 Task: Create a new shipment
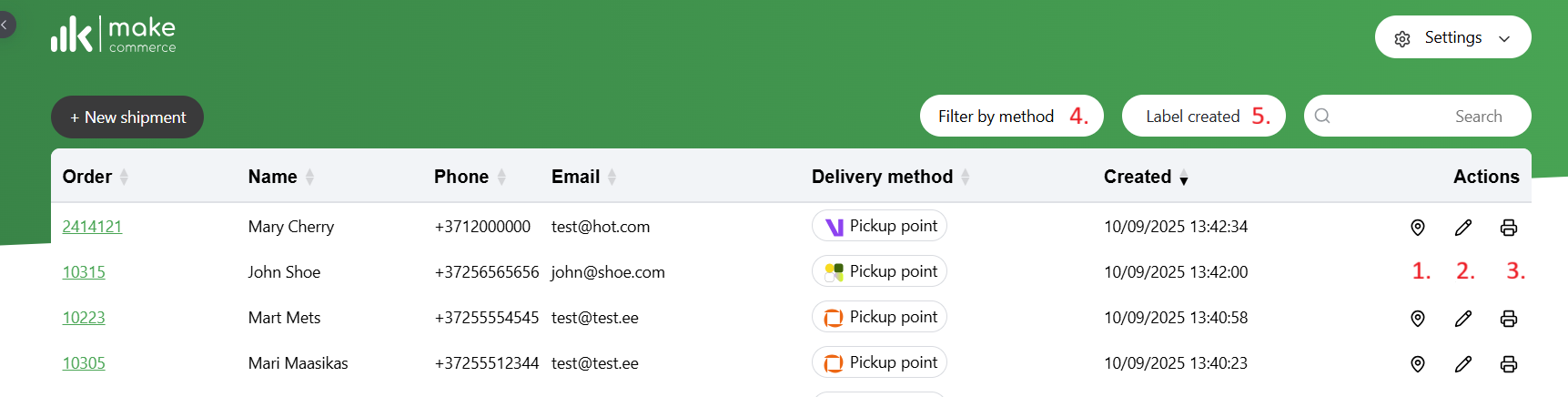[127, 117]
